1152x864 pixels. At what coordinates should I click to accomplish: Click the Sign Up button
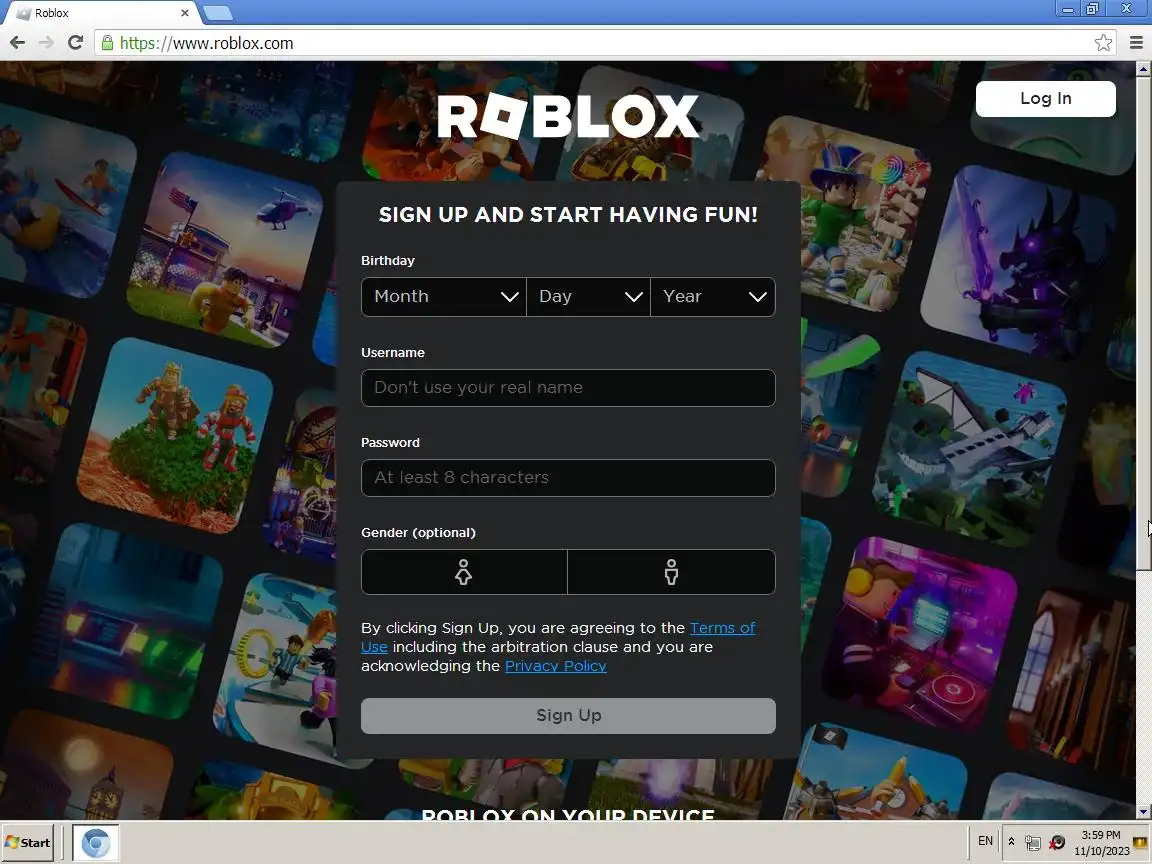point(568,716)
